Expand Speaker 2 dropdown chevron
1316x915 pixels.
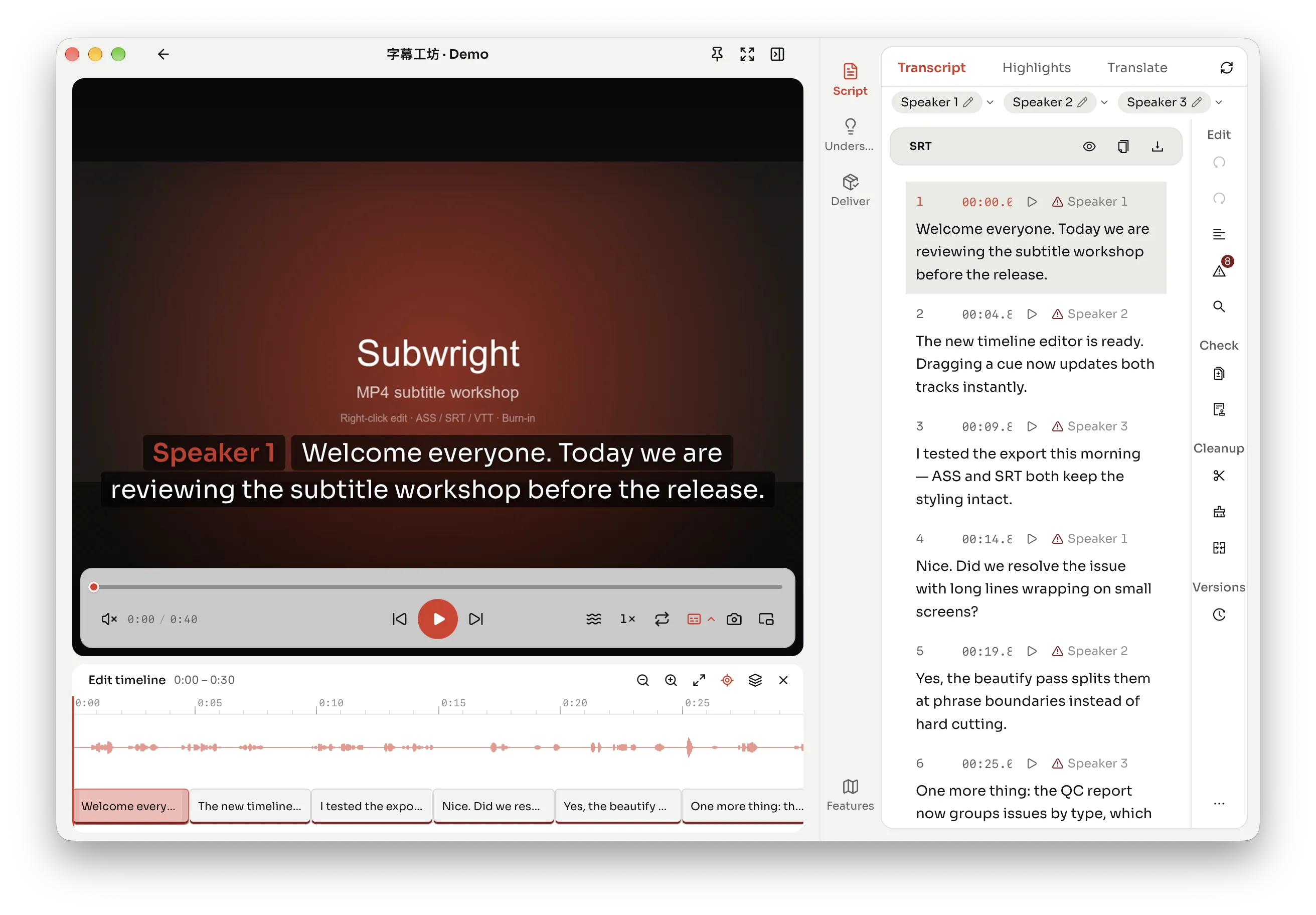click(x=1104, y=103)
